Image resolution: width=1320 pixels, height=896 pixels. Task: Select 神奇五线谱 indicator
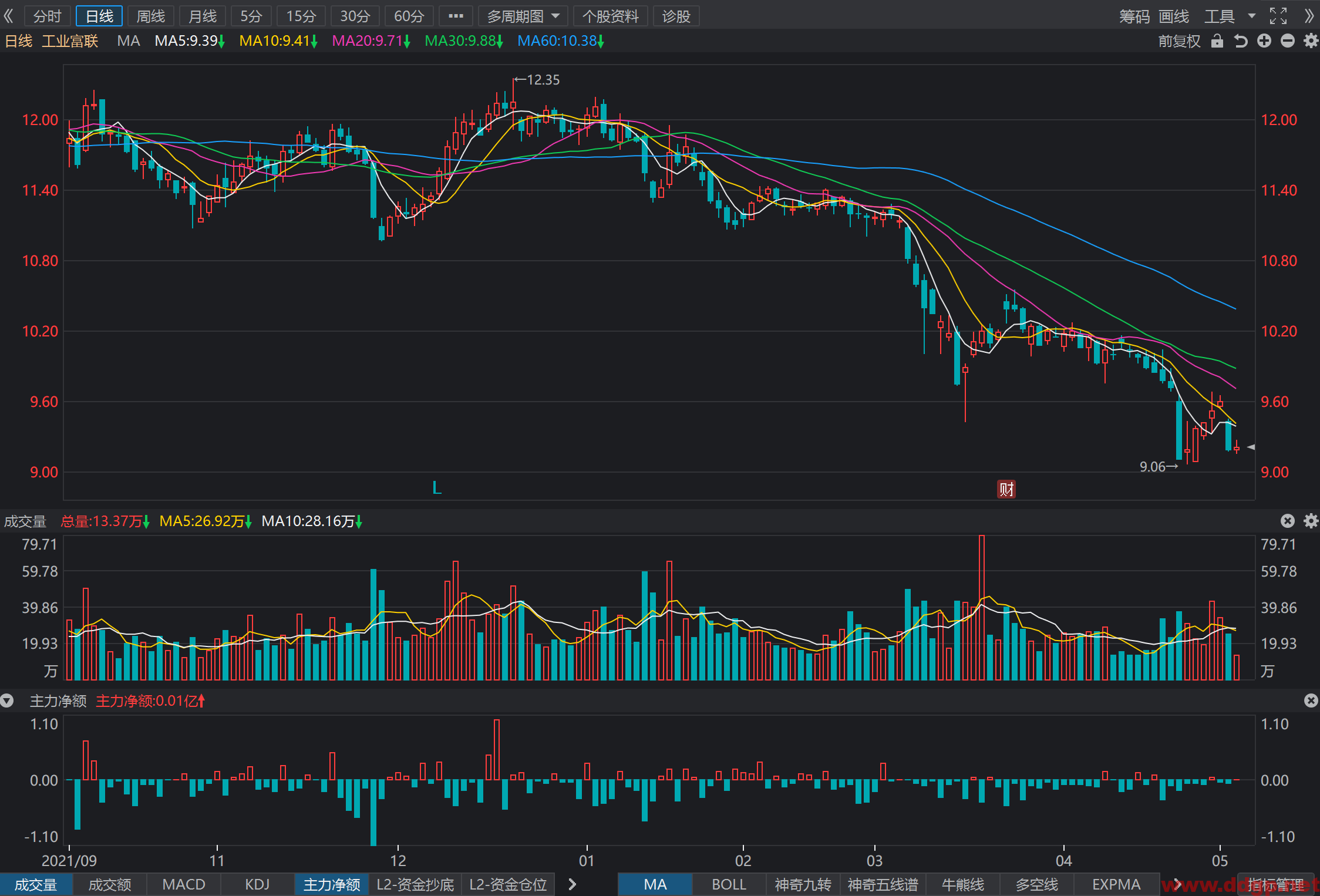(x=883, y=884)
